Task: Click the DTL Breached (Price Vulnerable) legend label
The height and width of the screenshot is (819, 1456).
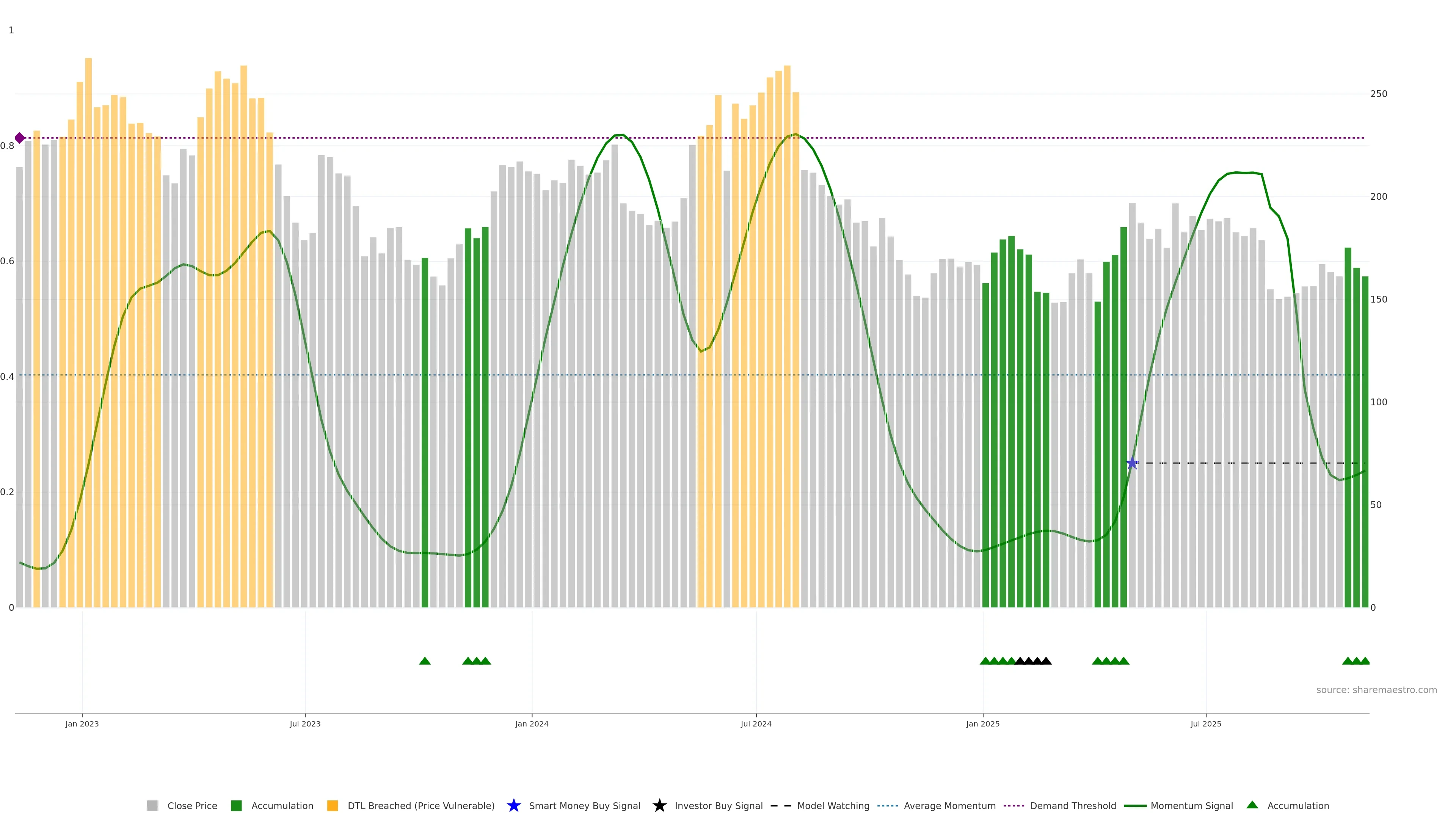Action: coord(420,806)
